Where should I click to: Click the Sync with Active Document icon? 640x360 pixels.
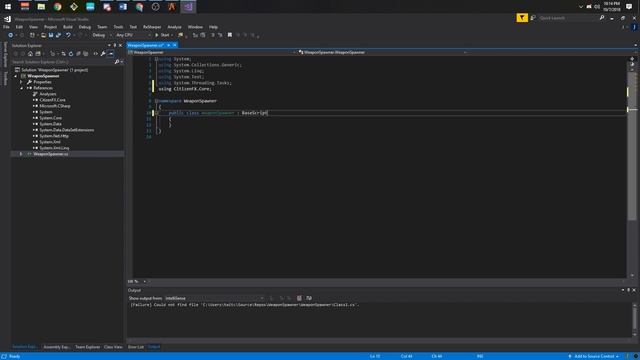tap(63, 54)
